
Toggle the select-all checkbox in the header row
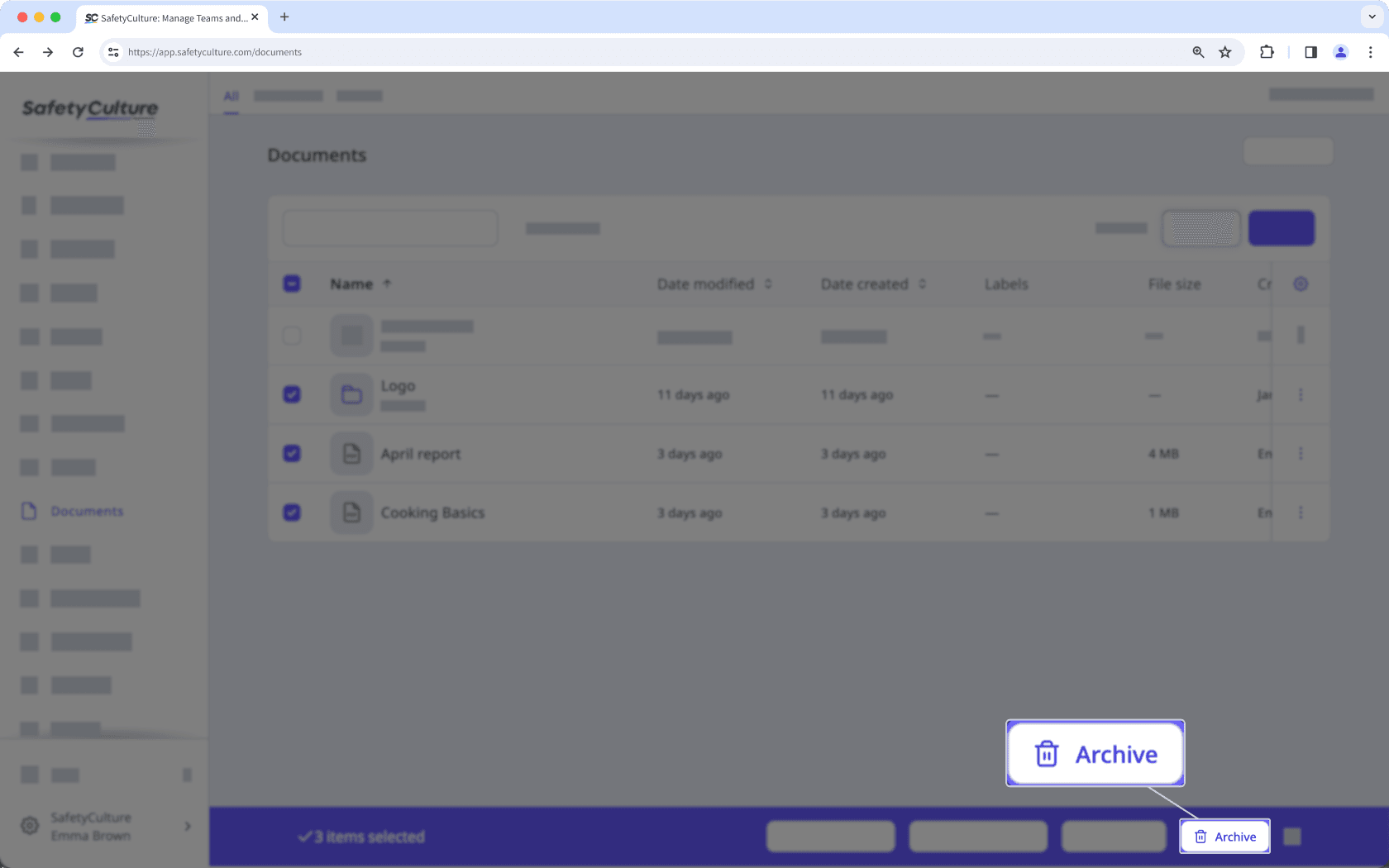292,283
